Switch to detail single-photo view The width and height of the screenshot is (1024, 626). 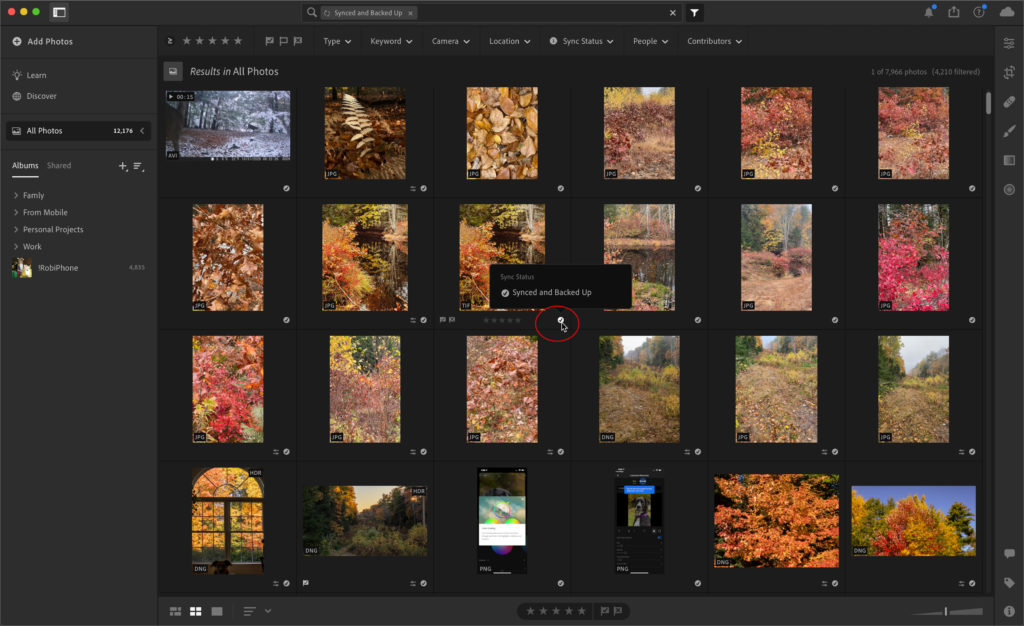tap(217, 611)
